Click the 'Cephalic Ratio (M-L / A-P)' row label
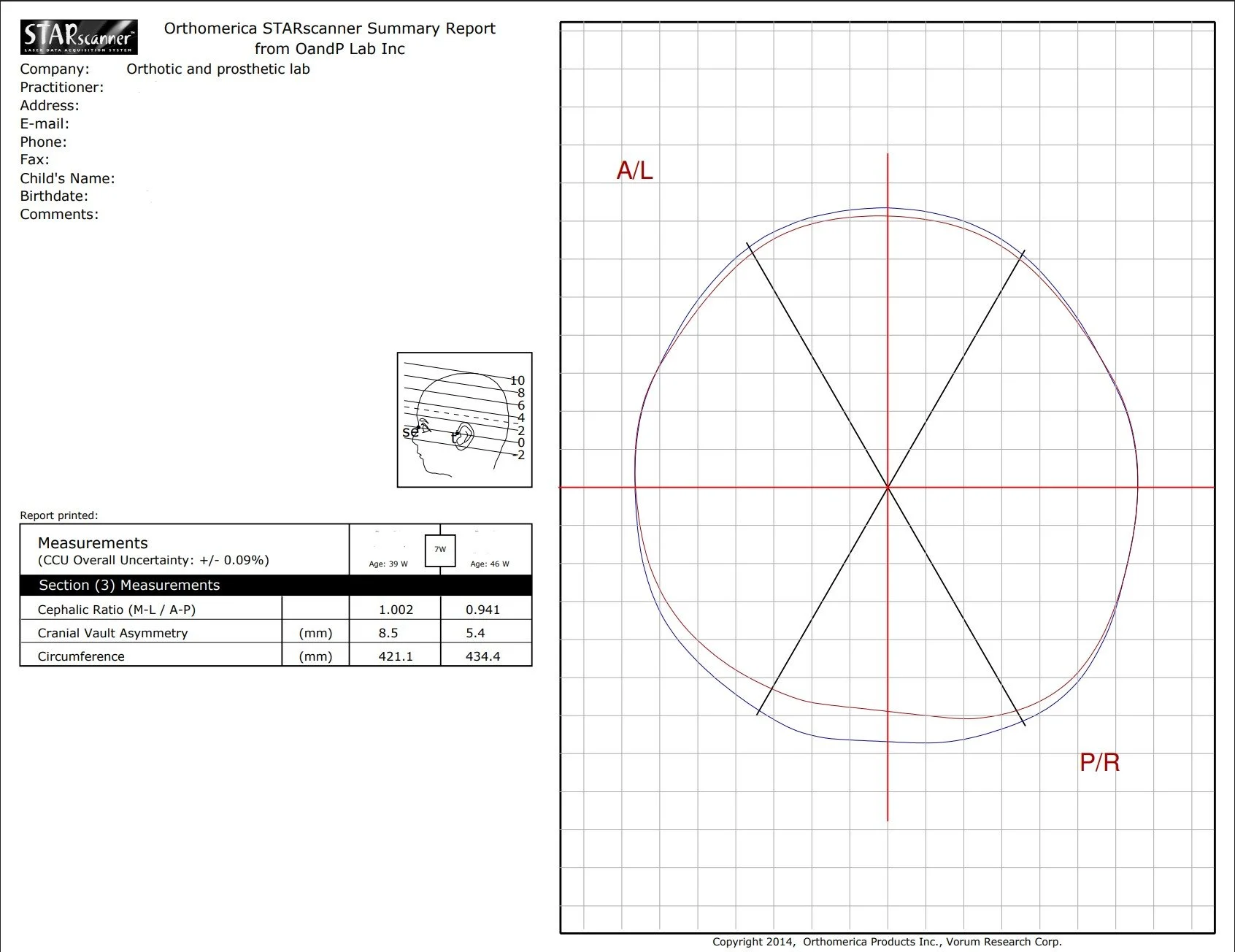 click(x=117, y=610)
